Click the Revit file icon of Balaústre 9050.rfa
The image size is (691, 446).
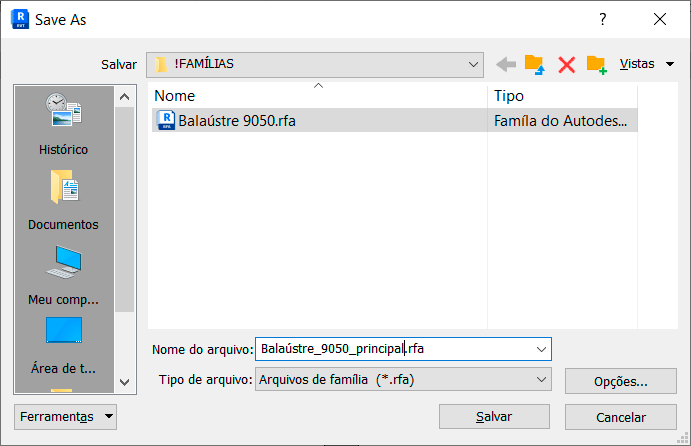pyautogui.click(x=165, y=121)
